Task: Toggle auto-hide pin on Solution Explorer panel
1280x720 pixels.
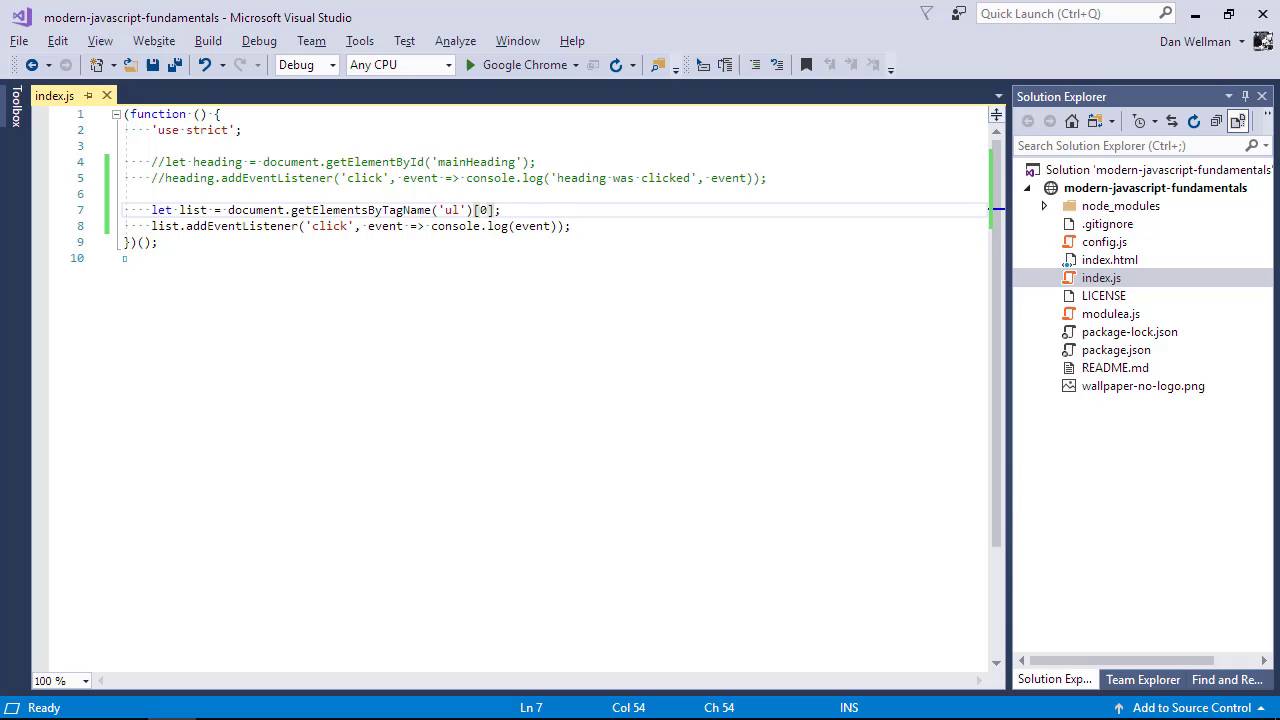Action: pos(1245,96)
